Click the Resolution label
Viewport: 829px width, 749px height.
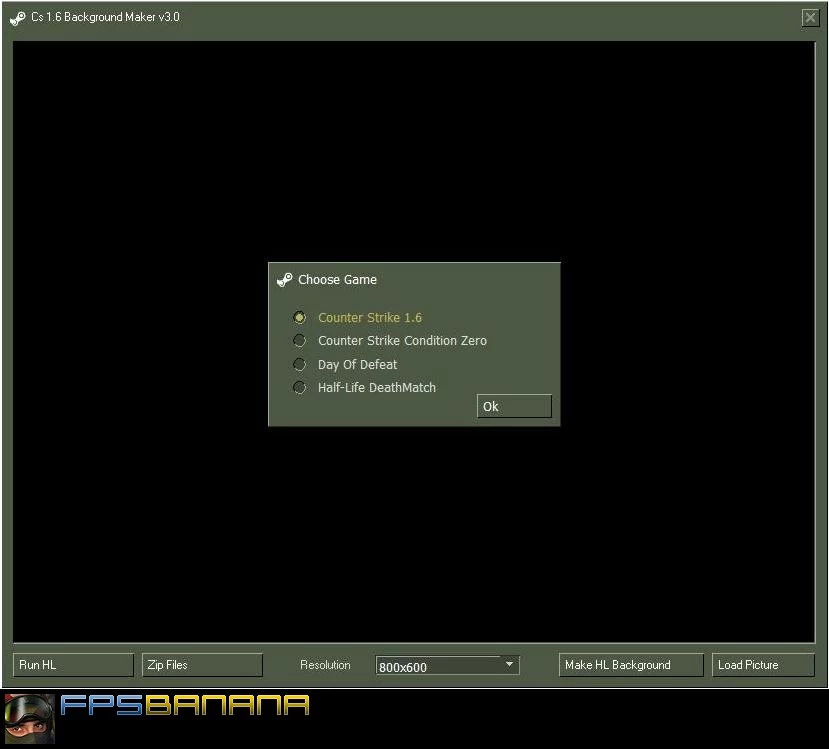[x=325, y=665]
